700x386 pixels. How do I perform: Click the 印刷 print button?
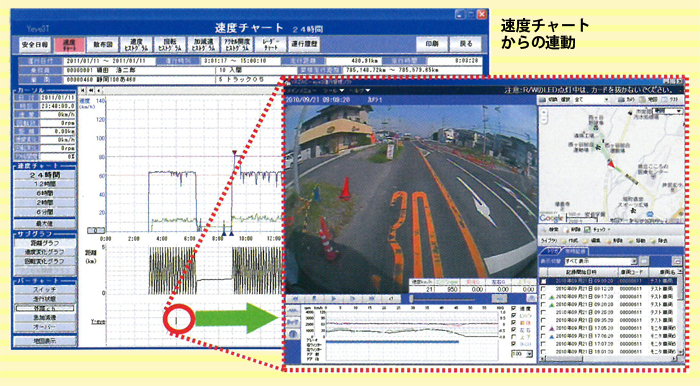431,44
